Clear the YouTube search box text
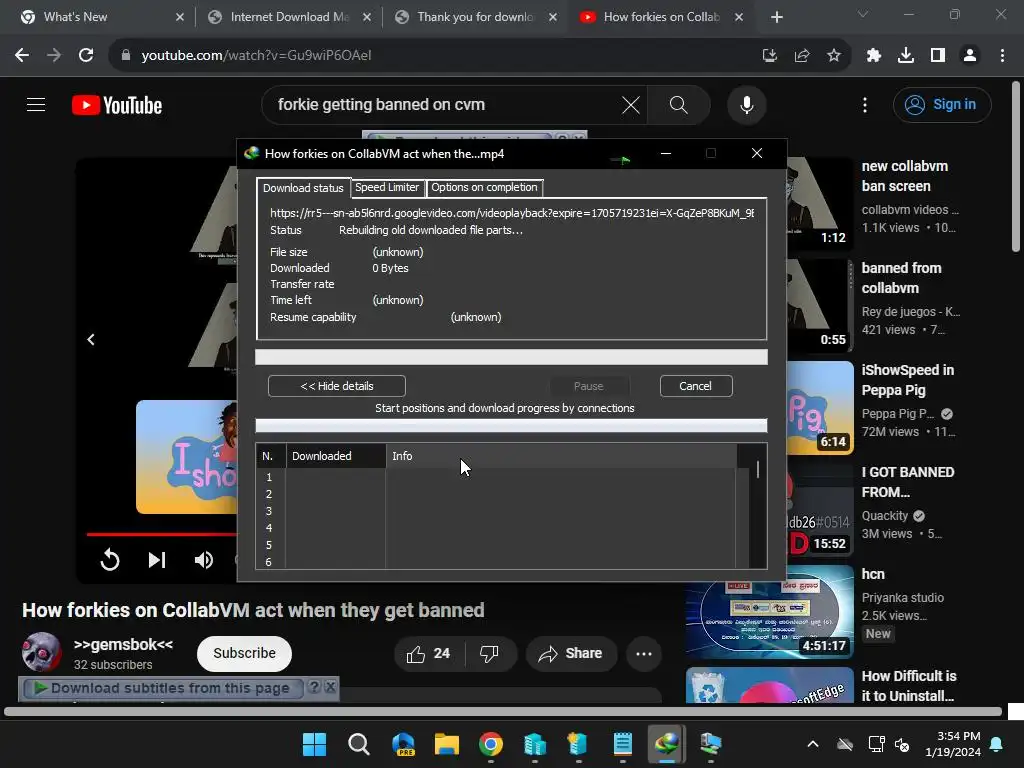This screenshot has width=1024, height=768. (630, 105)
